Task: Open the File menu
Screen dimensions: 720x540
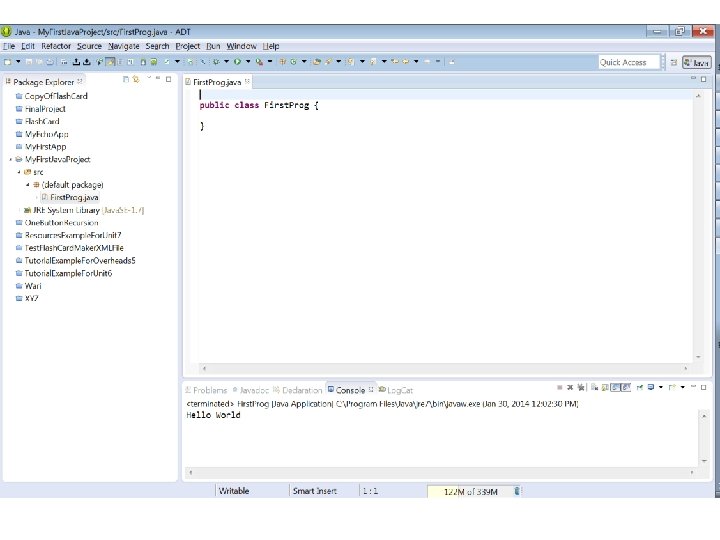Action: [9, 46]
